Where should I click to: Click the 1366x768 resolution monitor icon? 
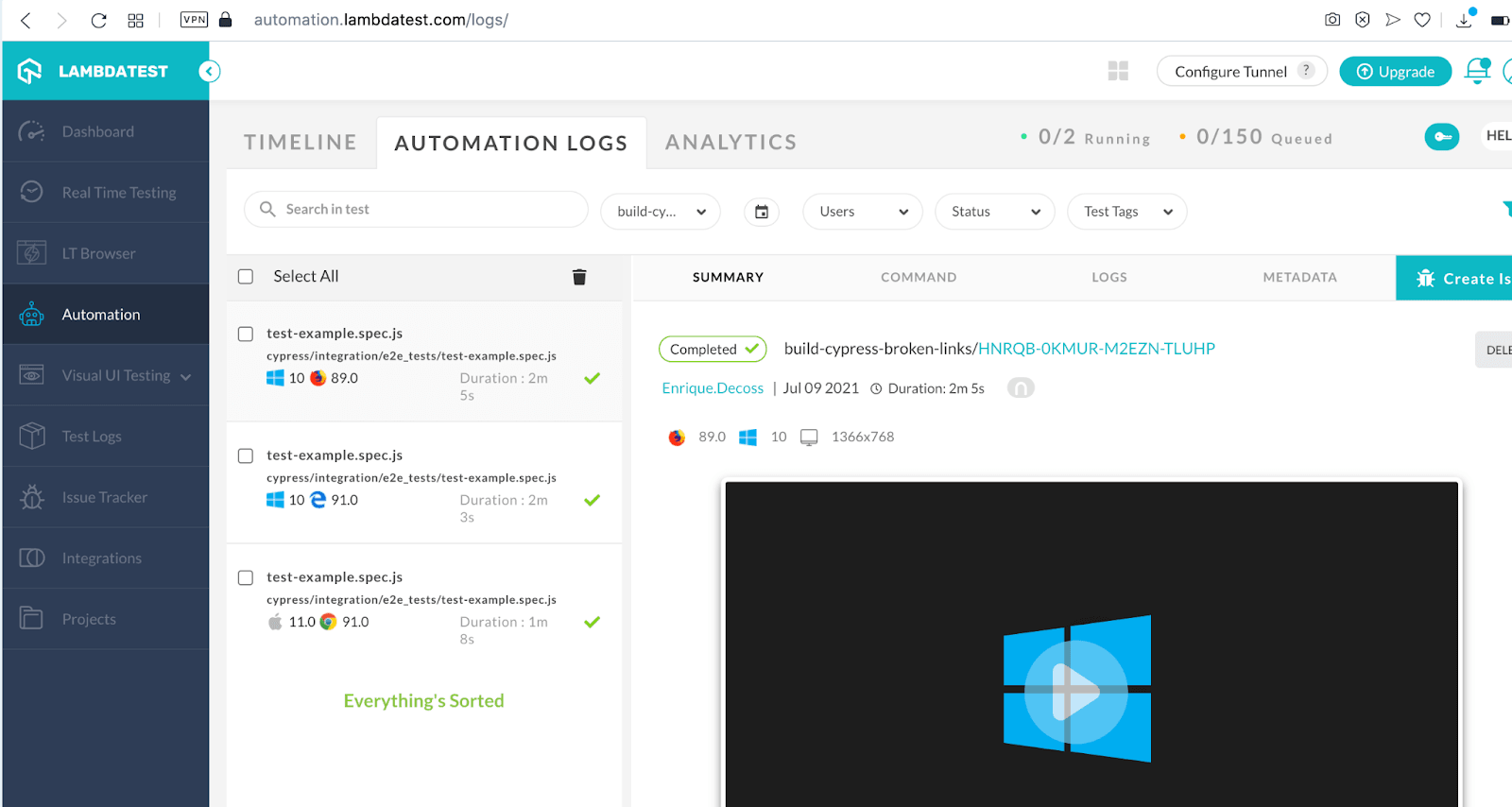[809, 438]
